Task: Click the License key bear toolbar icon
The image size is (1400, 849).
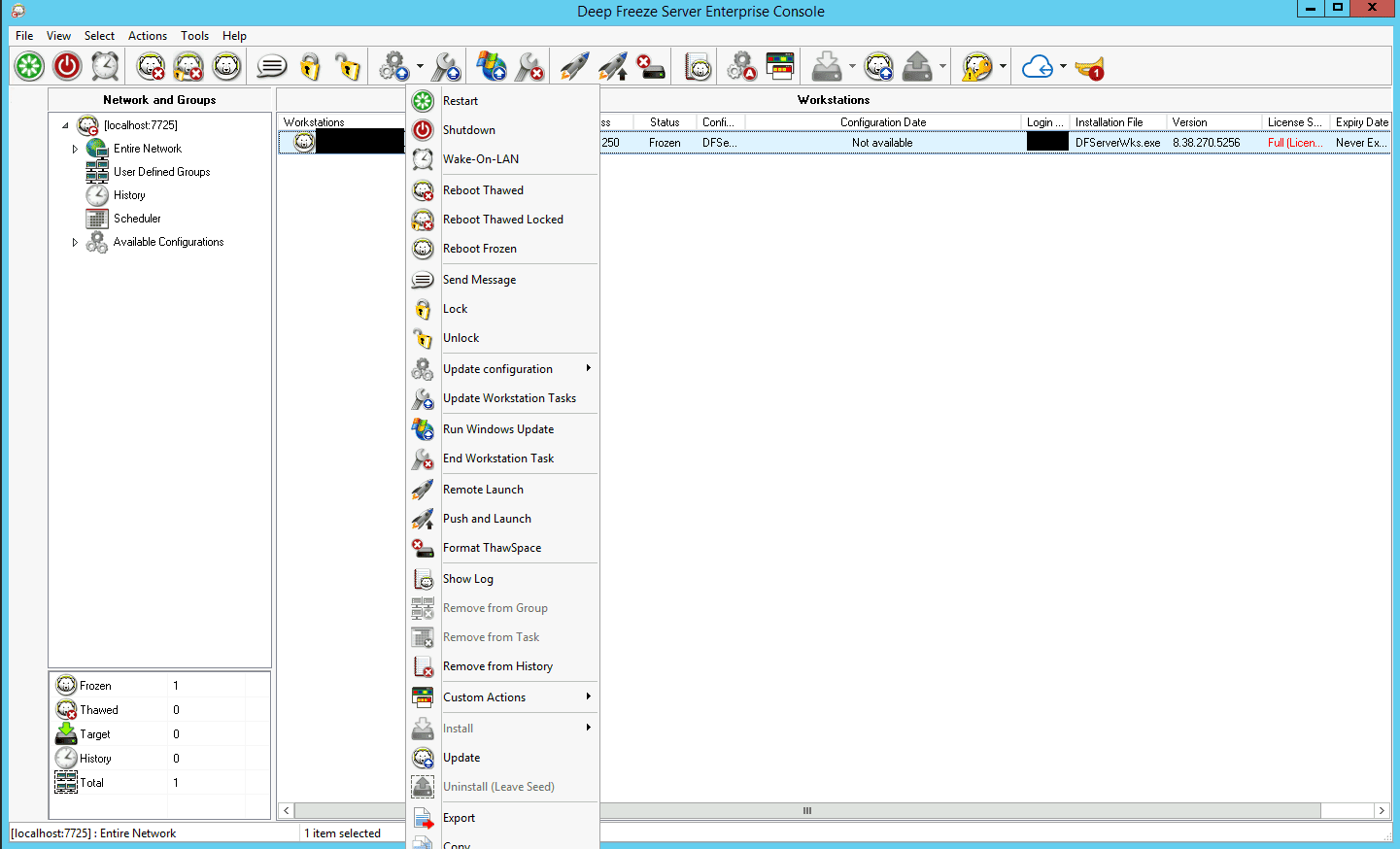Action: tap(976, 66)
